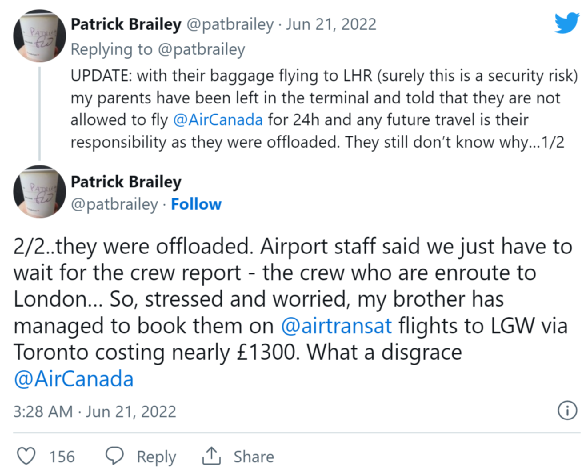Click the Share label

pos(254,456)
